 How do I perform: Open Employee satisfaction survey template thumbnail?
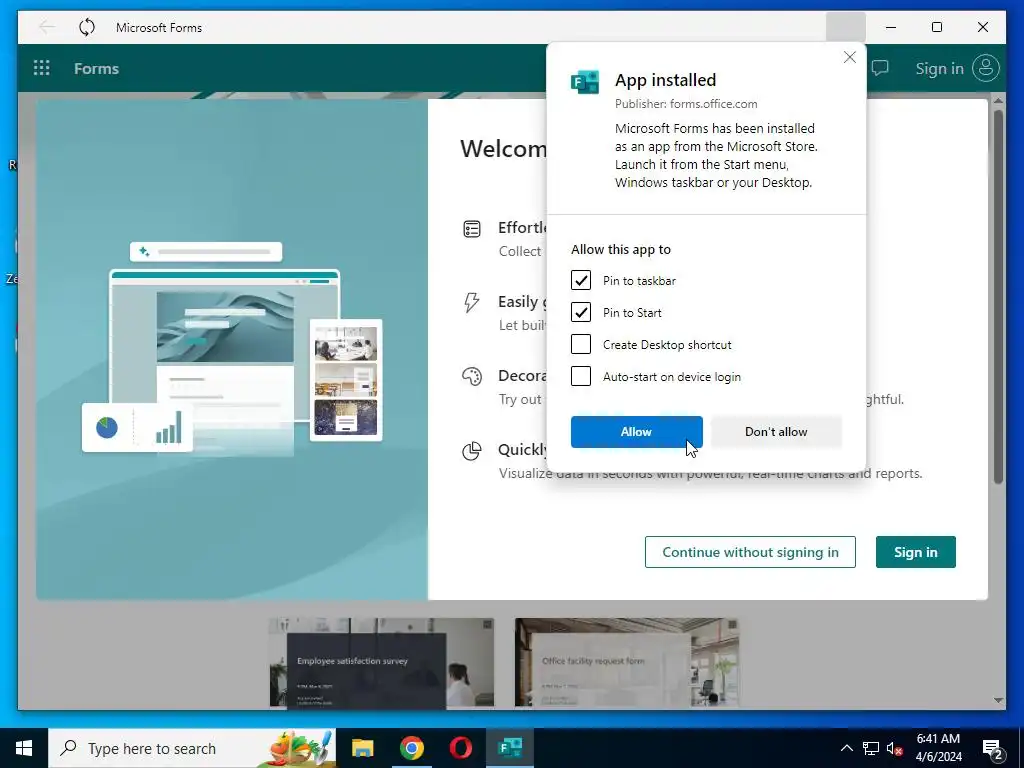tap(381, 662)
